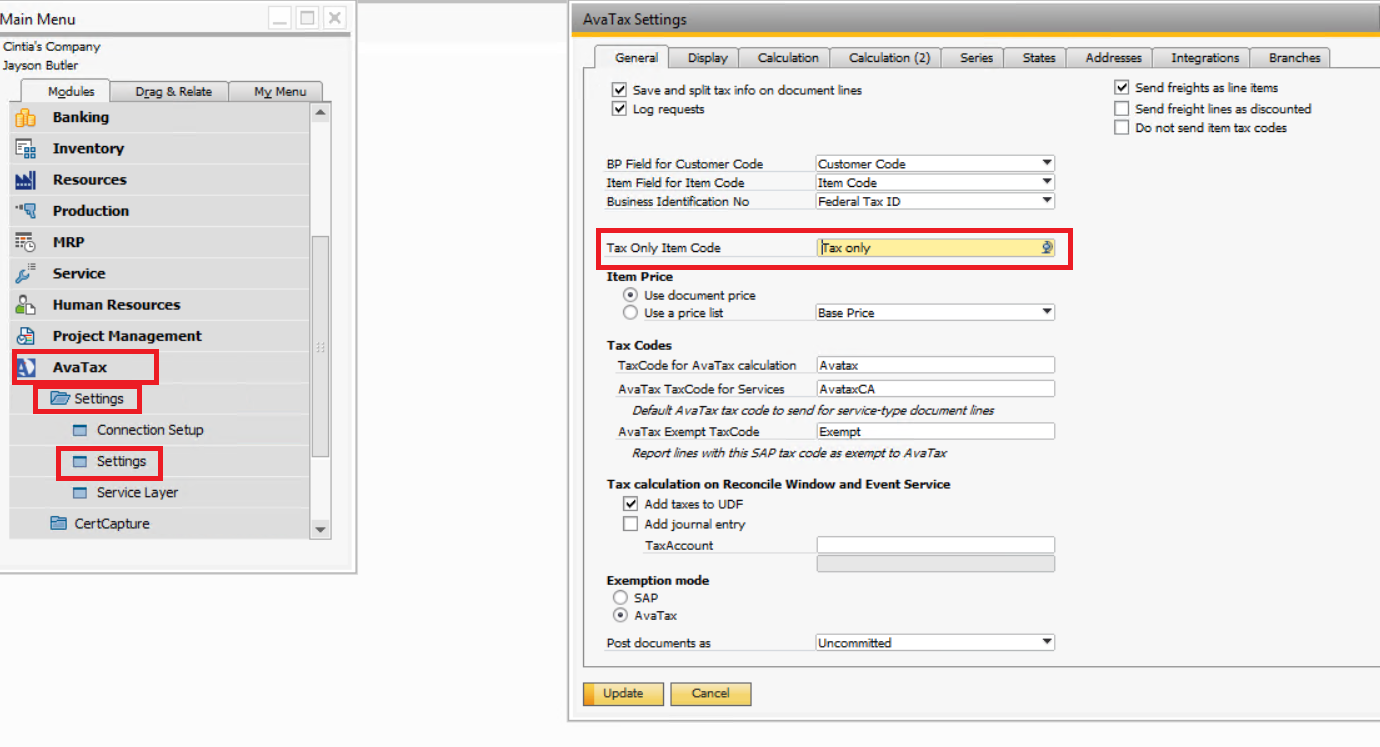Click the TaxAccount input field
The width and height of the screenshot is (1380, 747).
(x=935, y=545)
